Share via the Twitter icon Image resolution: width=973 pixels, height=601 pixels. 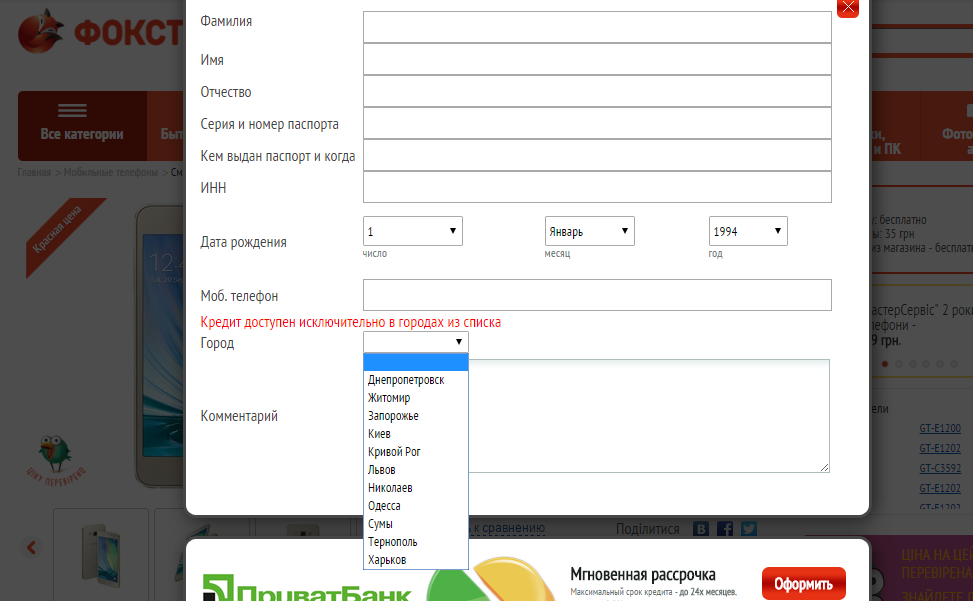point(748,529)
